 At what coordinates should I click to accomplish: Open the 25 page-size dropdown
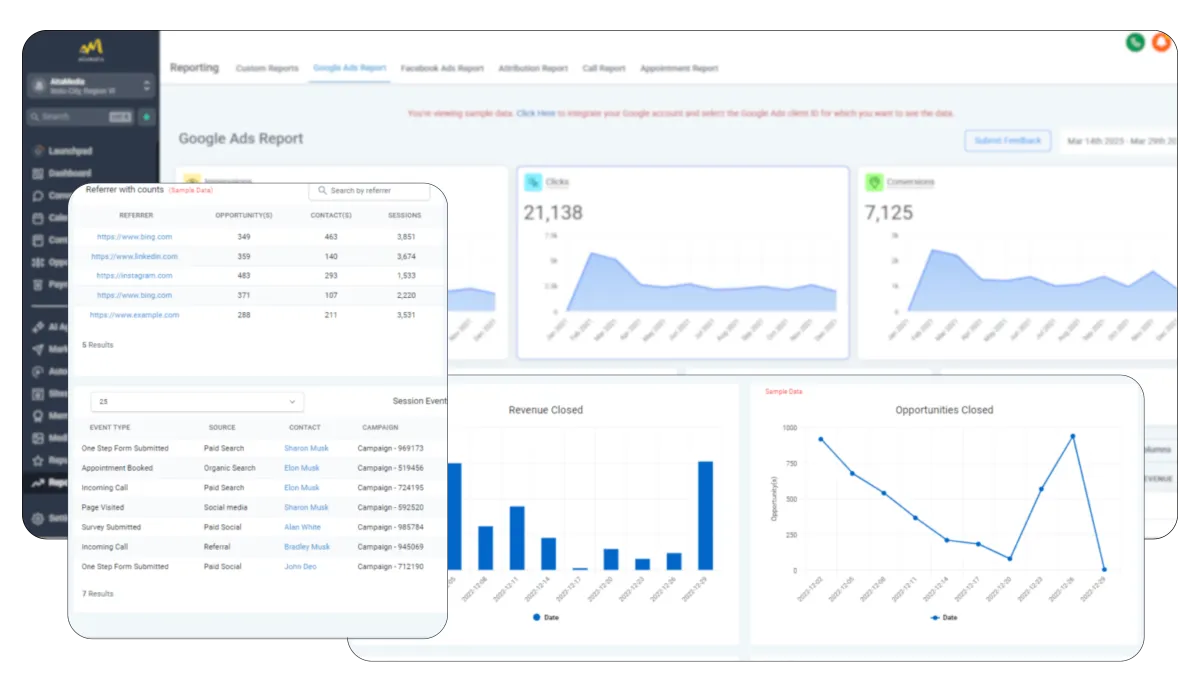point(196,401)
